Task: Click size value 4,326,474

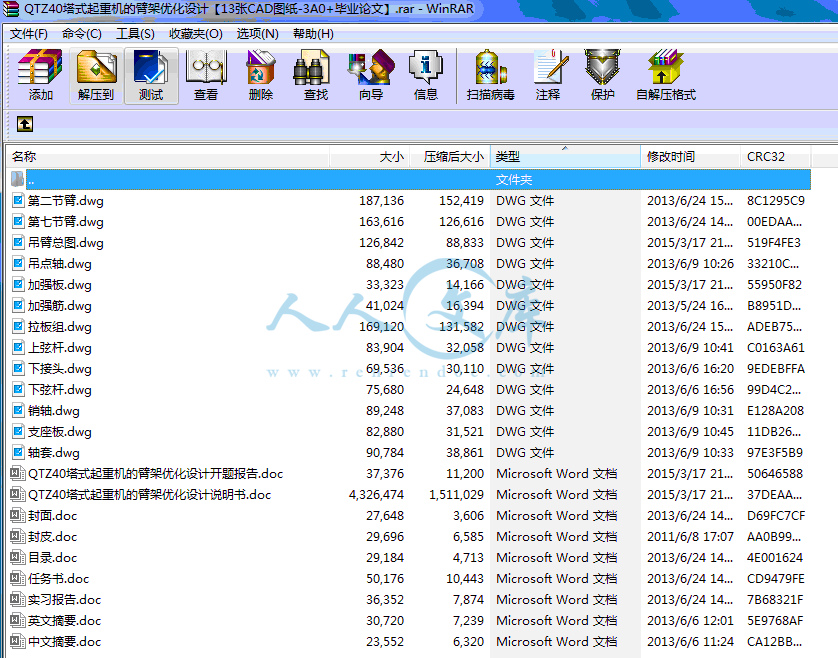Action: pyautogui.click(x=376, y=494)
